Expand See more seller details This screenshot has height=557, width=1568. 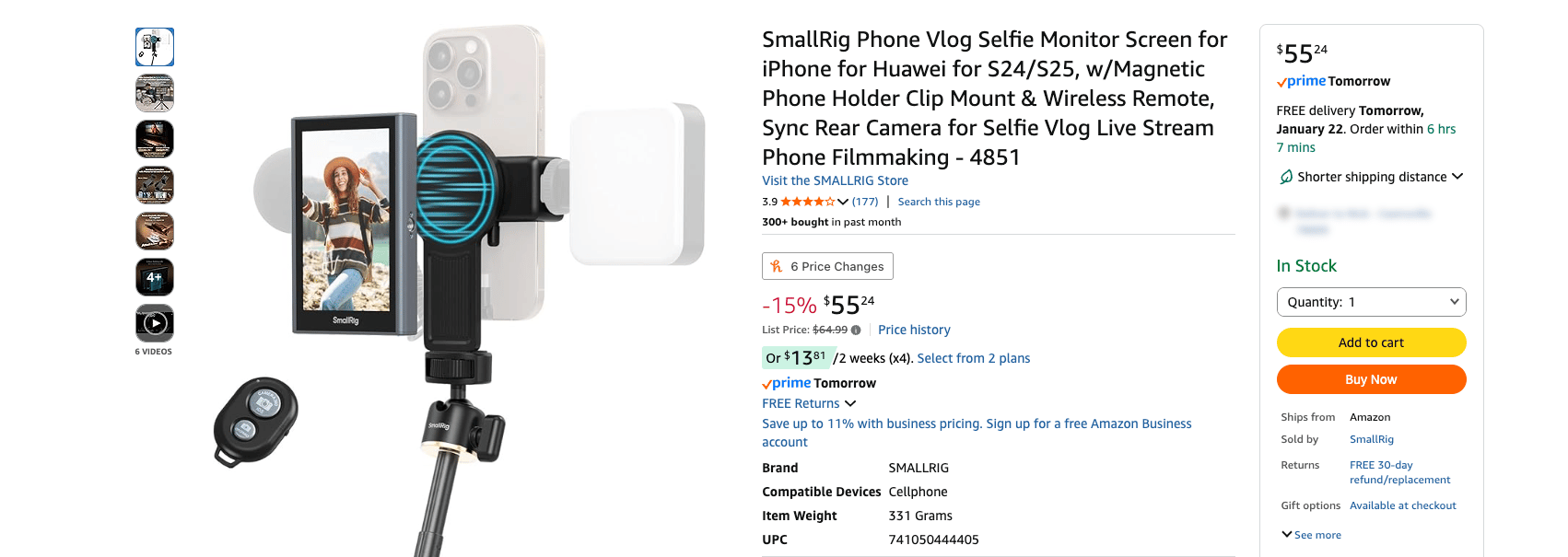[x=1311, y=535]
